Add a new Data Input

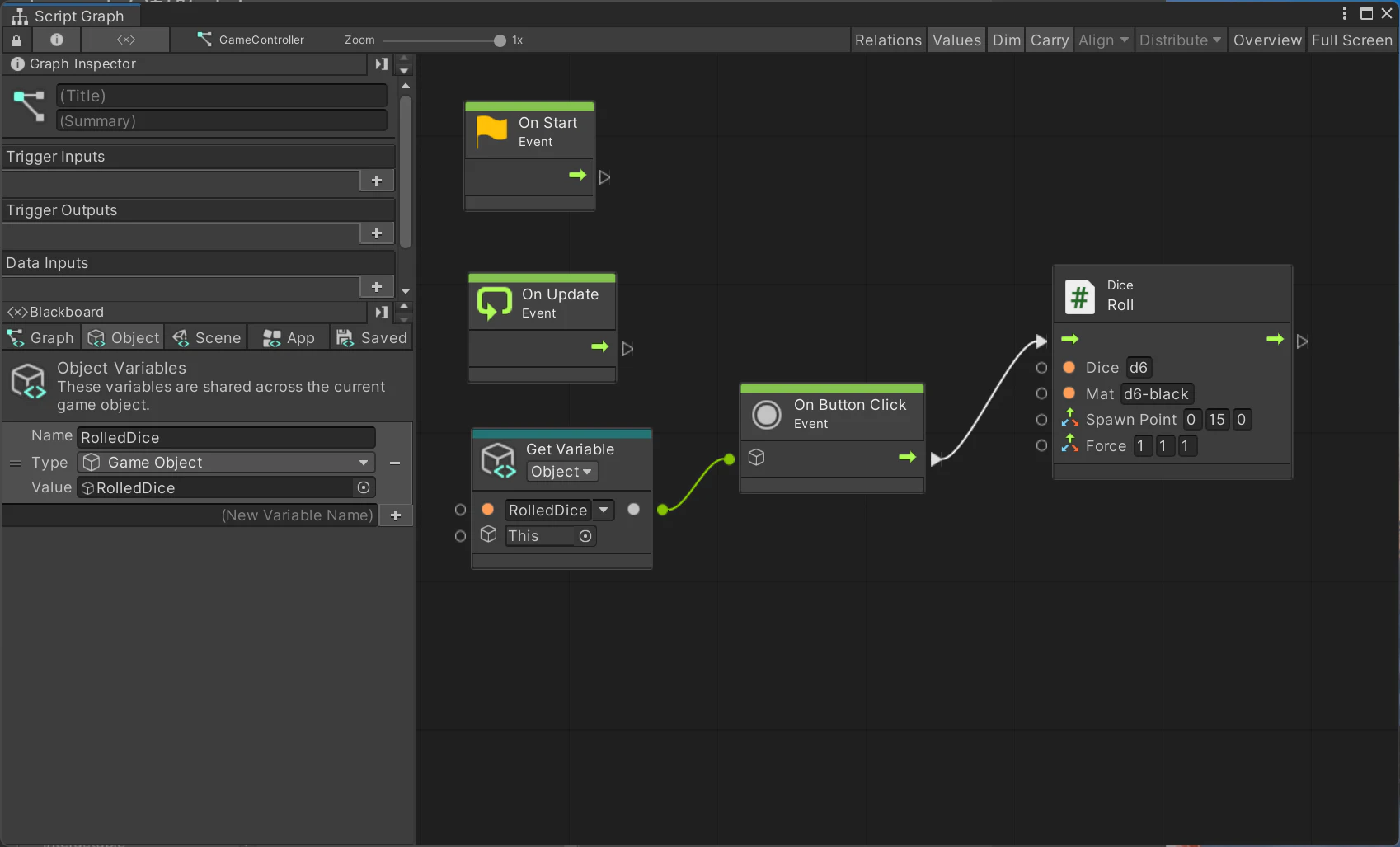coord(377,287)
